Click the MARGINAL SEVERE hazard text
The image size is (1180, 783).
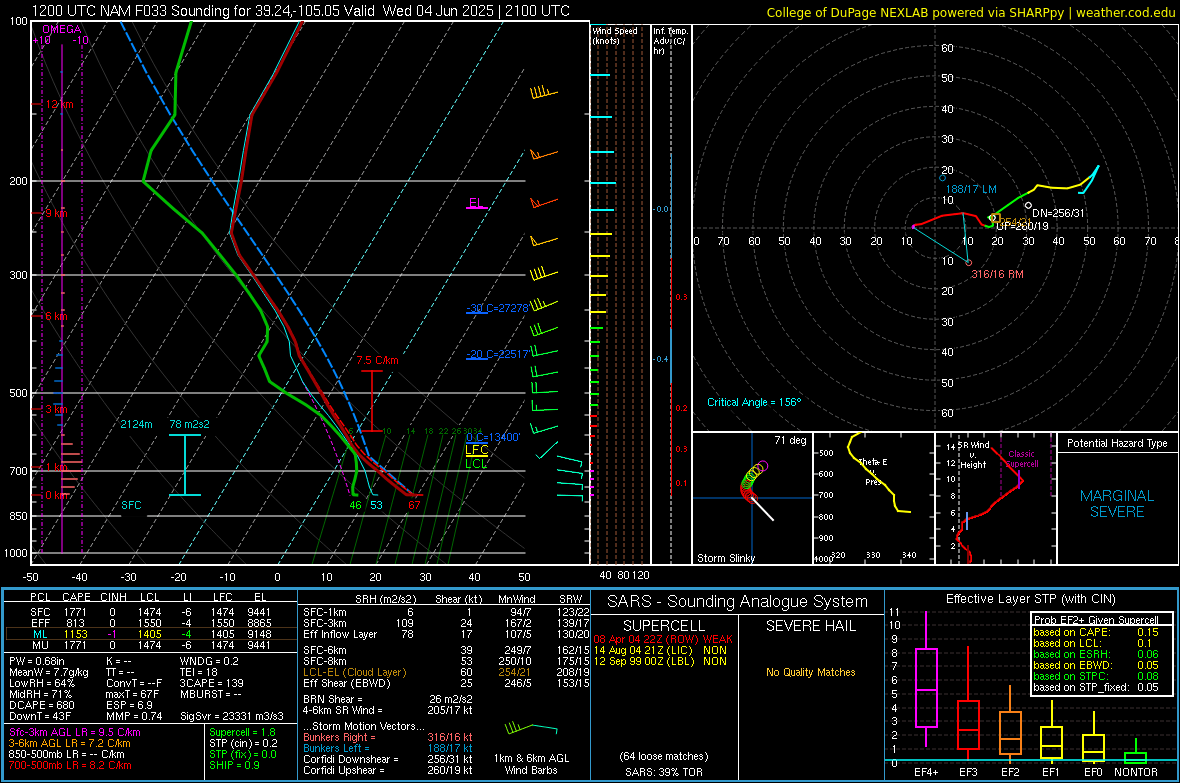point(1117,504)
